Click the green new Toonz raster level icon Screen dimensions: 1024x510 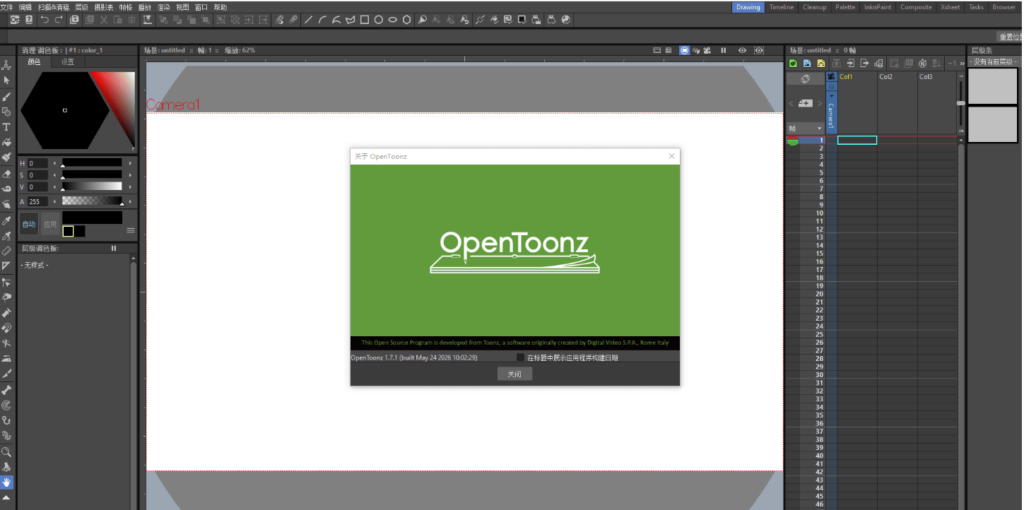tap(793, 63)
